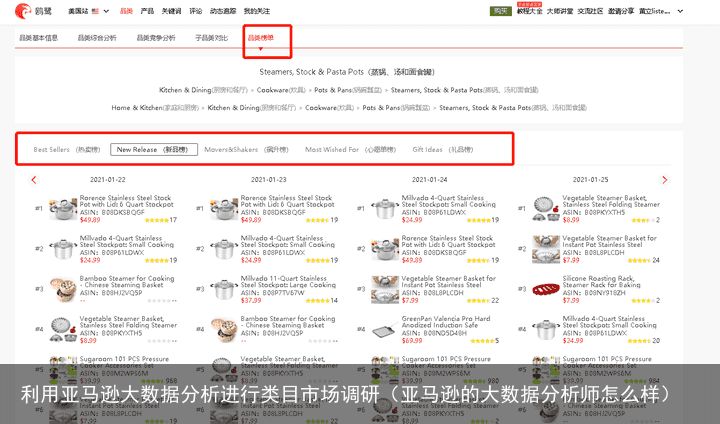The height and width of the screenshot is (424, 720).
Task: Click the red bird logo at top left
Action: click(x=23, y=11)
